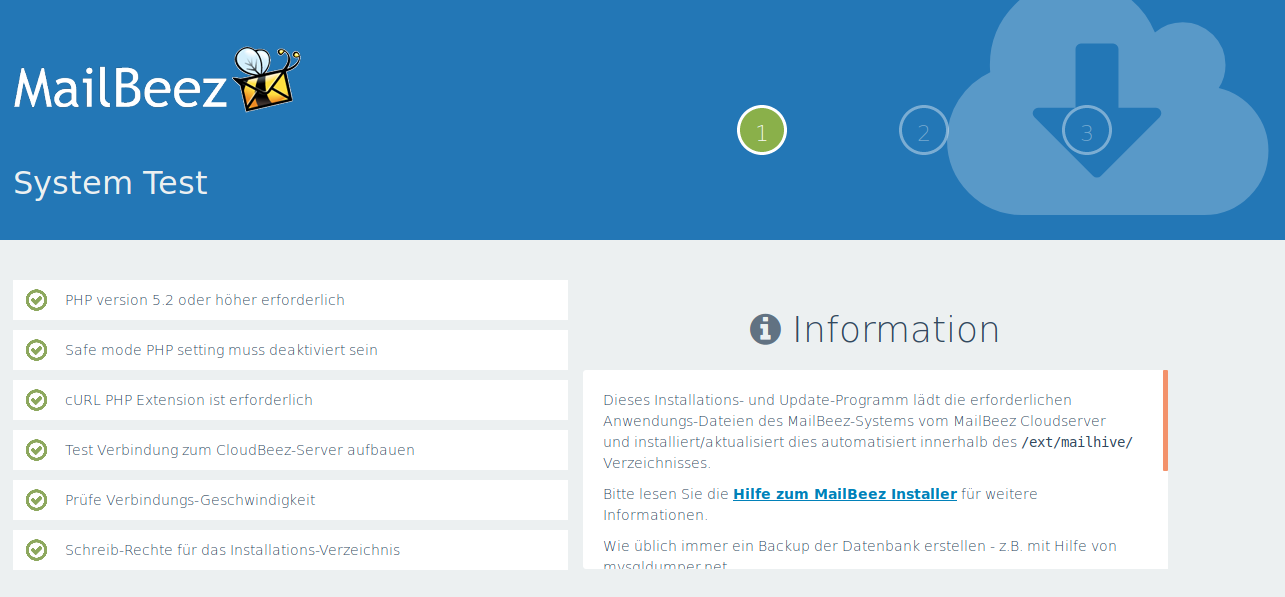Click the 'Schreib-Rechte für das Installations-Verzeichnis' row
Viewport: 1285px width, 597px height.
pyautogui.click(x=290, y=549)
